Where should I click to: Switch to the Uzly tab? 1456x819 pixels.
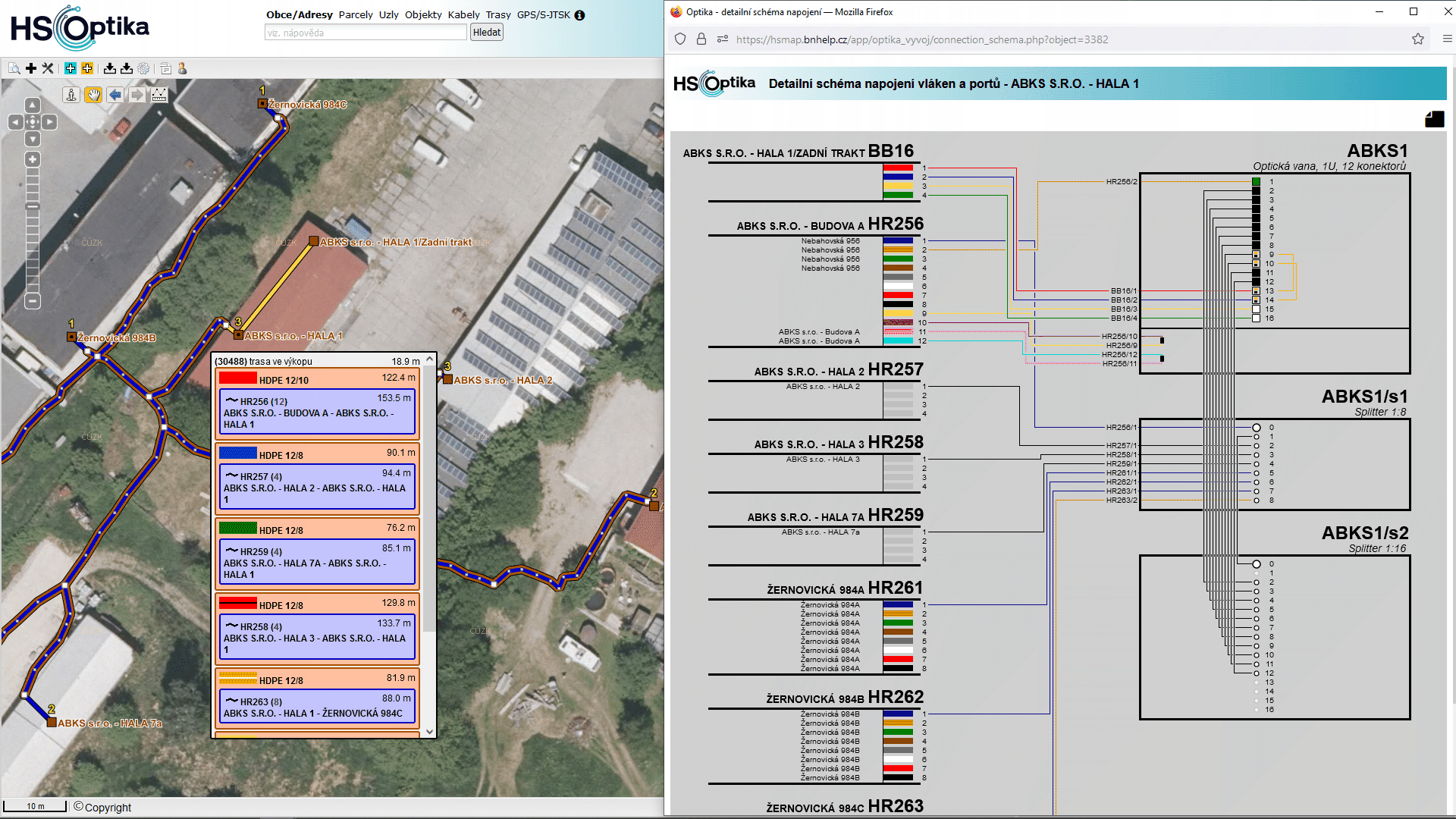coord(389,15)
